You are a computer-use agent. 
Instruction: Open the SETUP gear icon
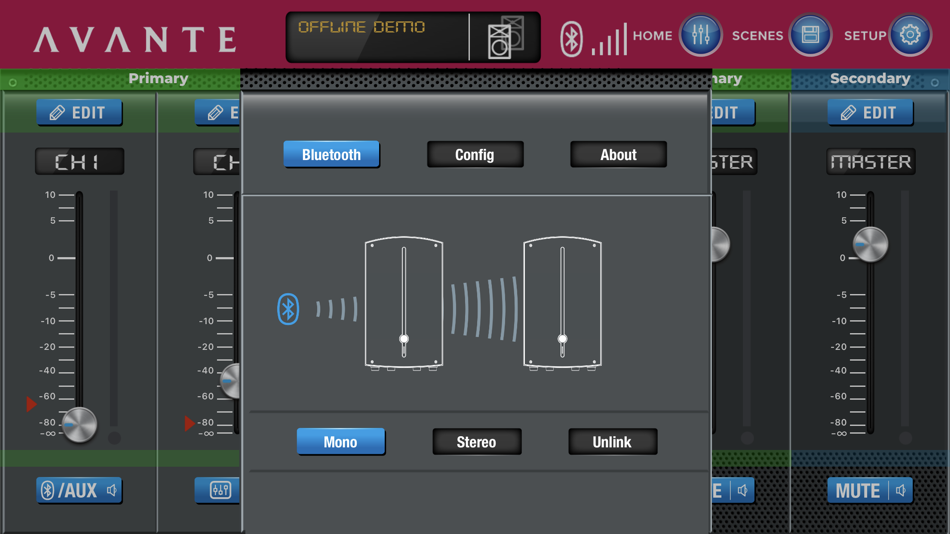point(909,35)
